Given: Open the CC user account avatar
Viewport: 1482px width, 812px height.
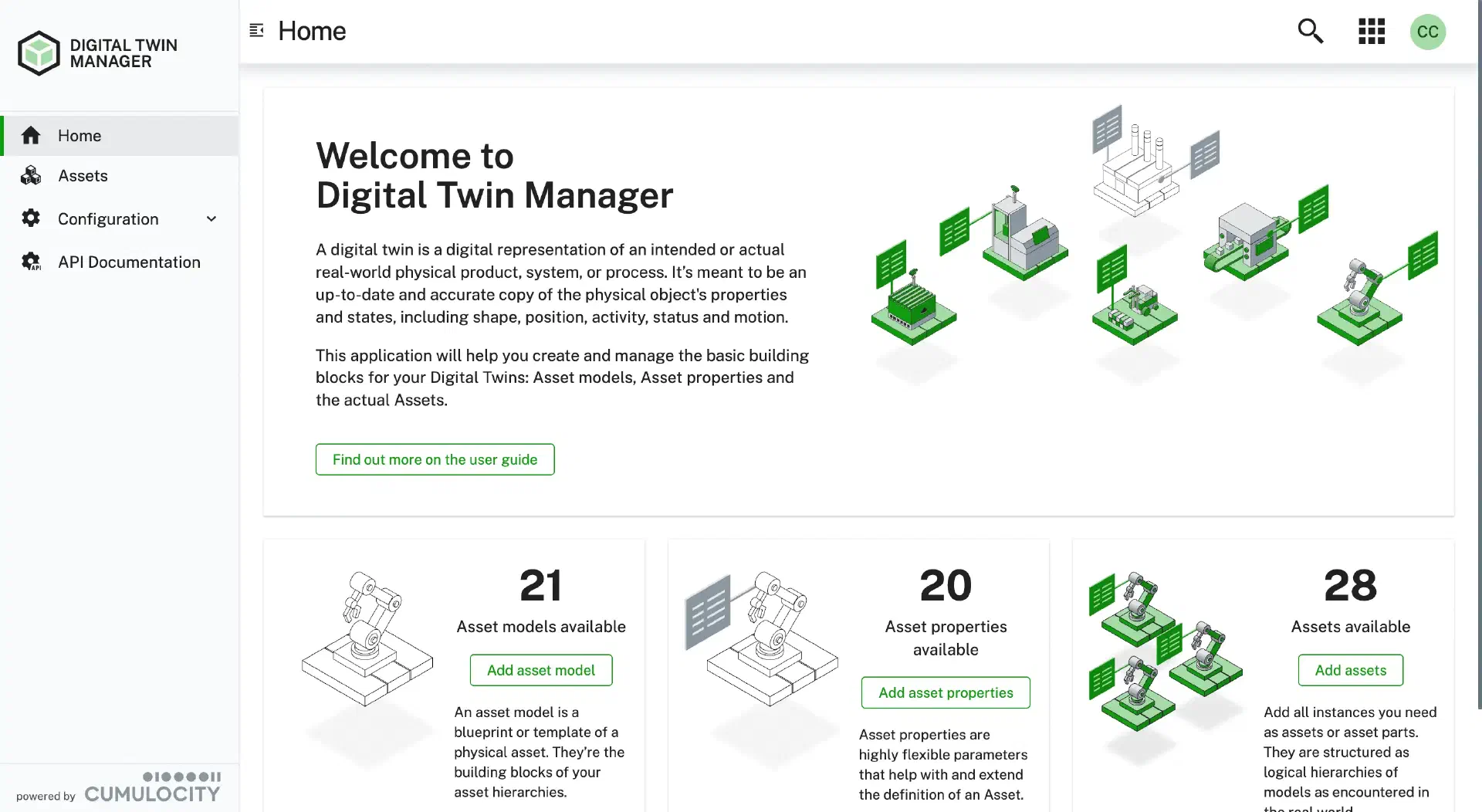Looking at the screenshot, I should coord(1427,32).
